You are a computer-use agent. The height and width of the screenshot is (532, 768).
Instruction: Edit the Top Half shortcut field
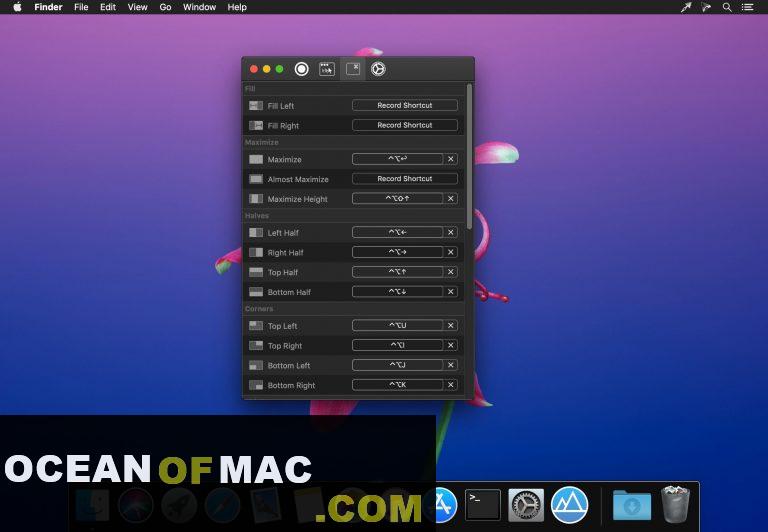pos(398,272)
